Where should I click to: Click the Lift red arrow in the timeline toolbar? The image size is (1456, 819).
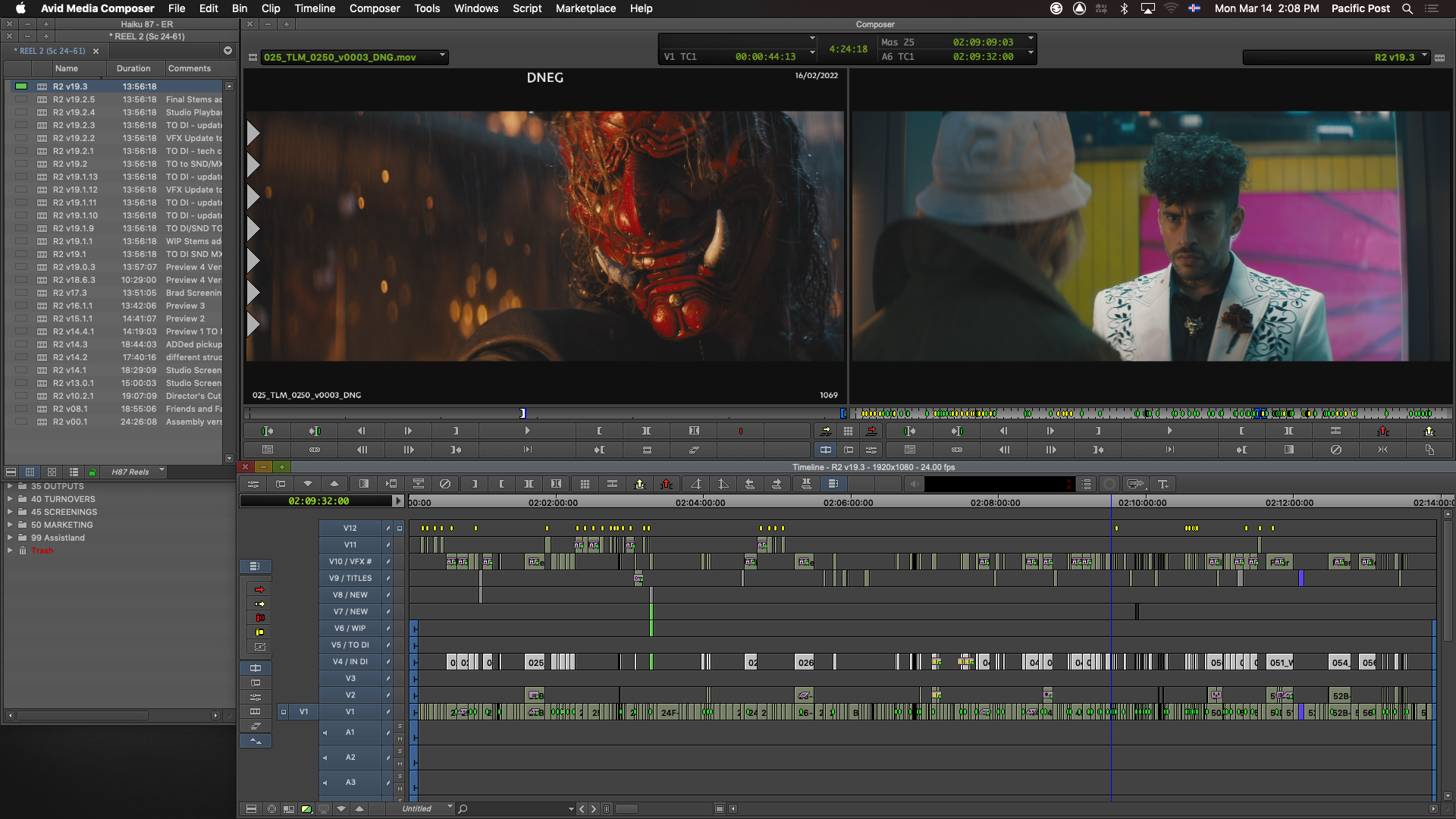666,484
